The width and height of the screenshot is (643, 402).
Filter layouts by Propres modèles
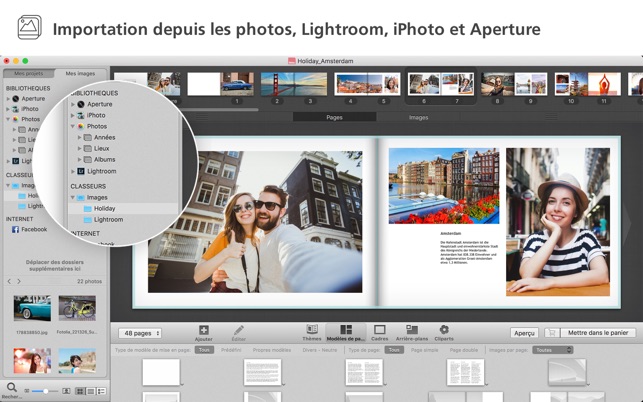tap(271, 350)
